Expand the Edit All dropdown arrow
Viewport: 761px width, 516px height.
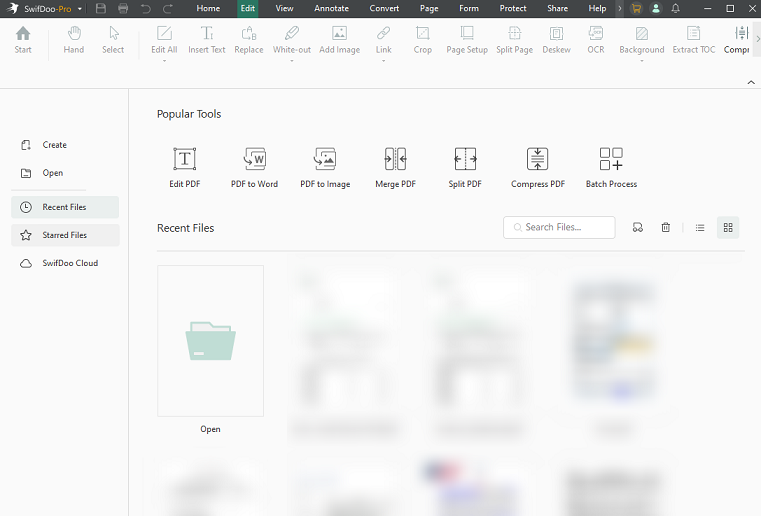tap(164, 61)
